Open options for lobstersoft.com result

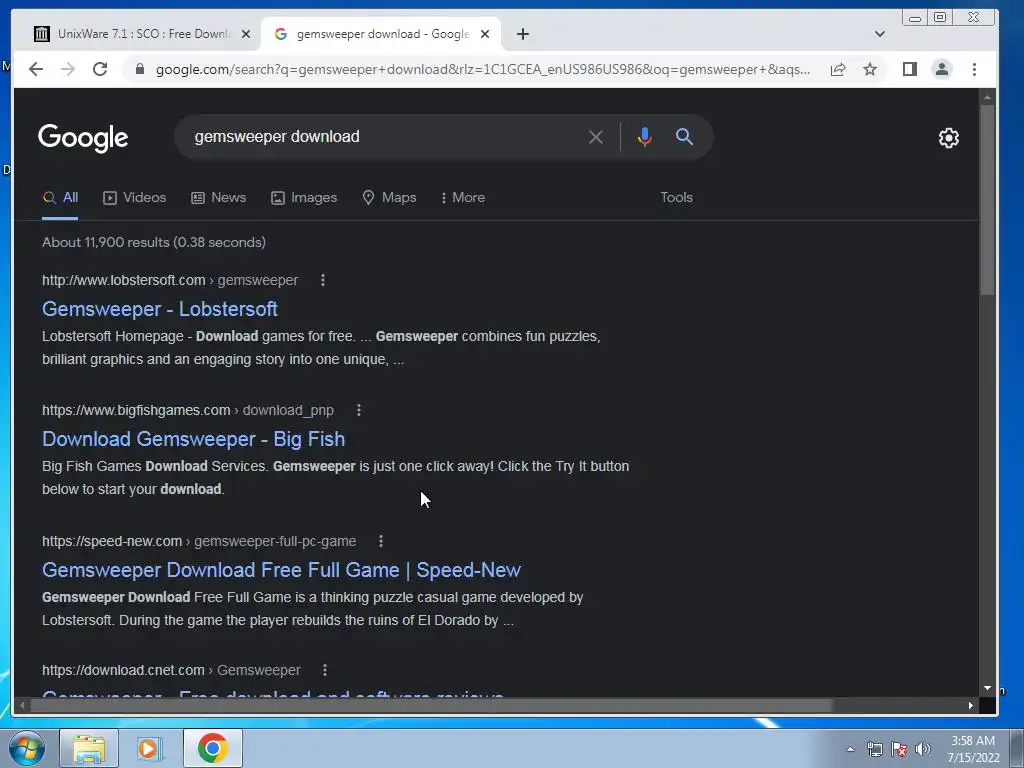pyautogui.click(x=323, y=280)
